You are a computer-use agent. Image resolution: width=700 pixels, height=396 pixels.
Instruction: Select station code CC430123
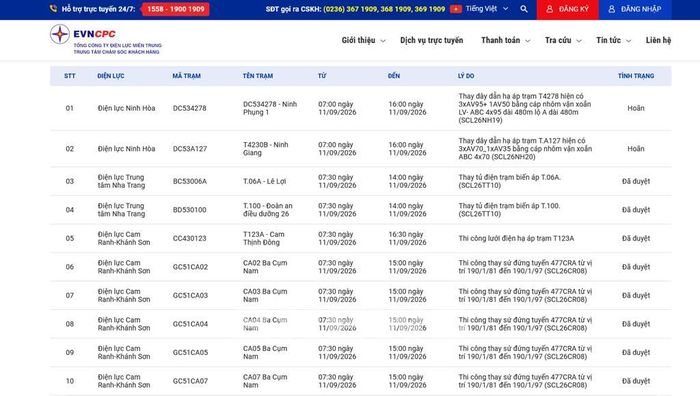[190, 238]
